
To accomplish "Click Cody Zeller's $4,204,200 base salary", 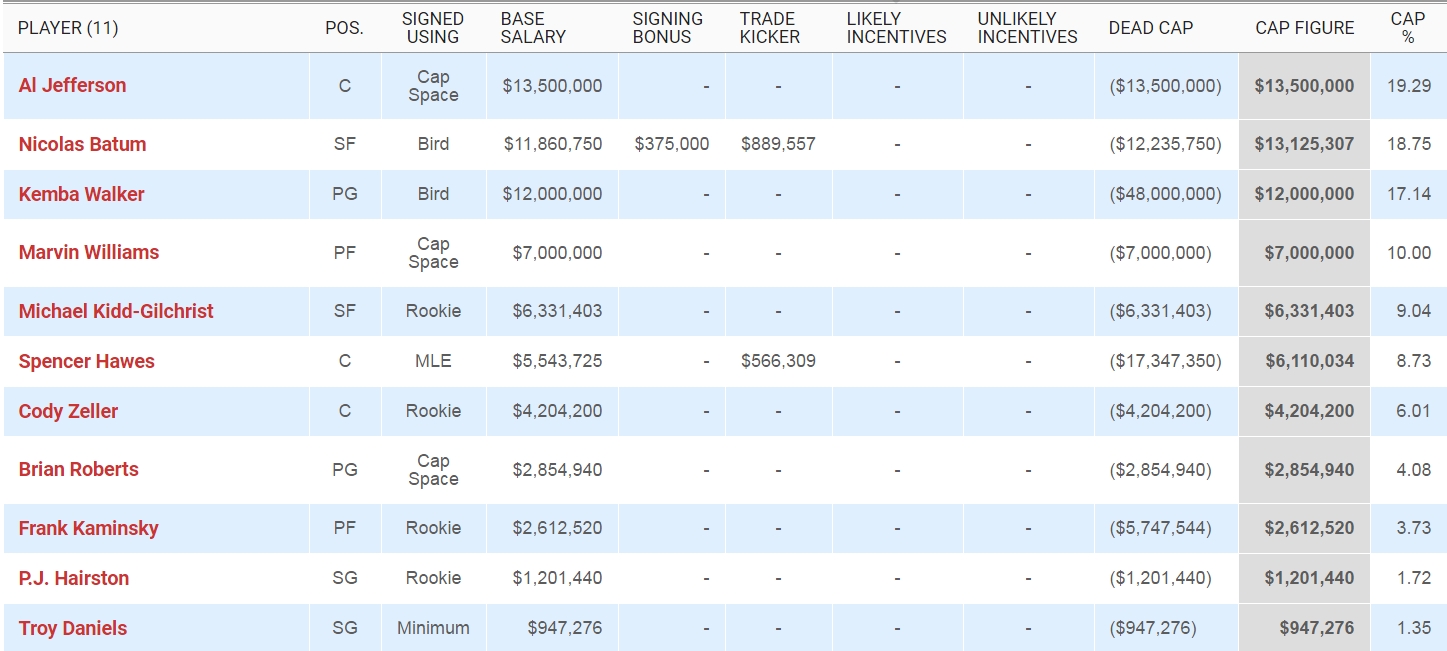I will pos(558,411).
